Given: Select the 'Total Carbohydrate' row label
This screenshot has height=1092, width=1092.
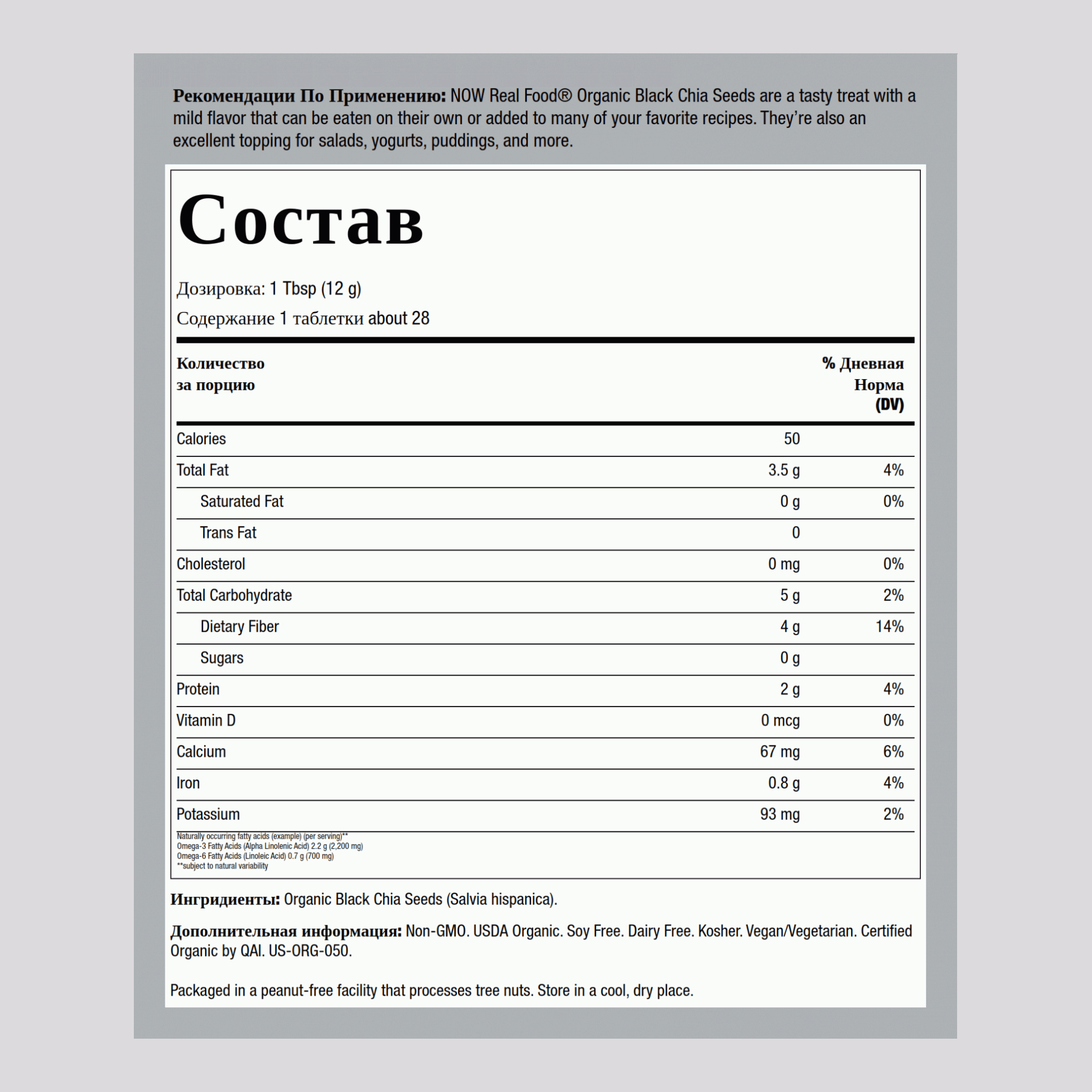Looking at the screenshot, I should pos(234,595).
